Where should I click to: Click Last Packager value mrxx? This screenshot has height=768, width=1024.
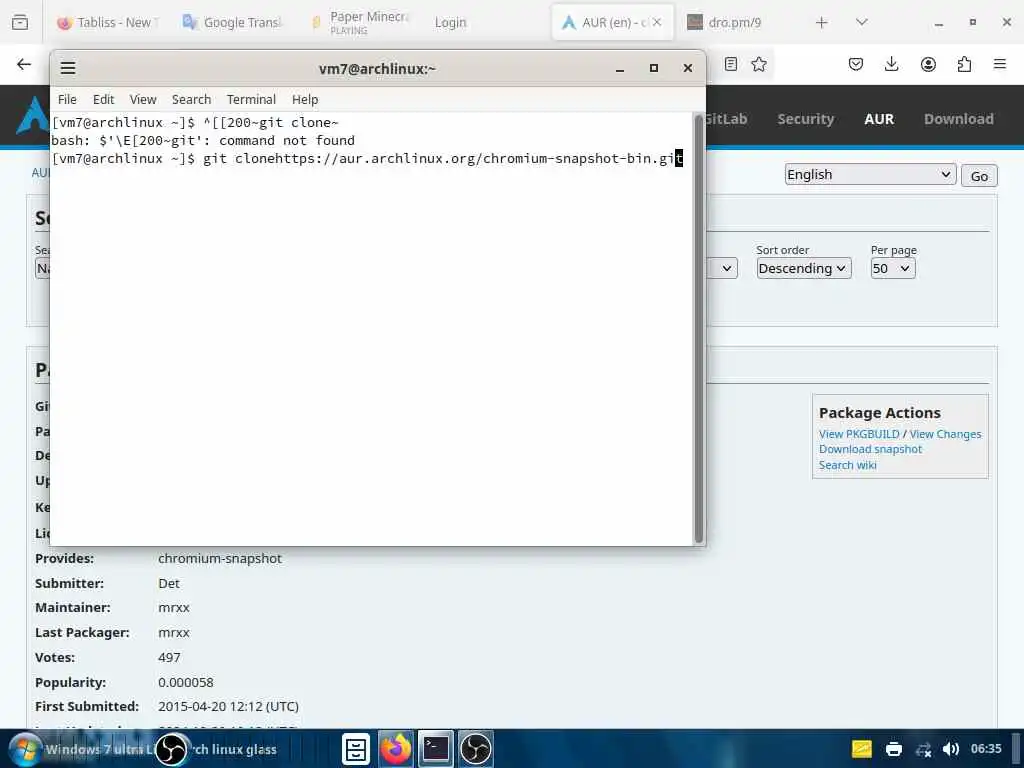(174, 633)
